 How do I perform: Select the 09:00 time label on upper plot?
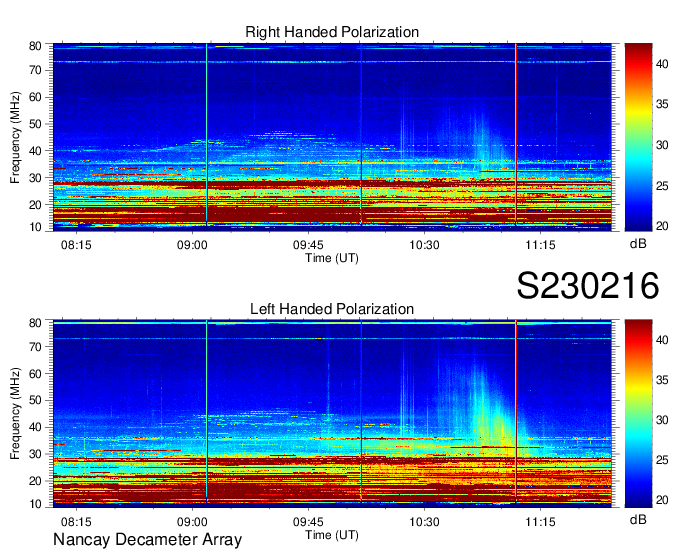pyautogui.click(x=192, y=245)
